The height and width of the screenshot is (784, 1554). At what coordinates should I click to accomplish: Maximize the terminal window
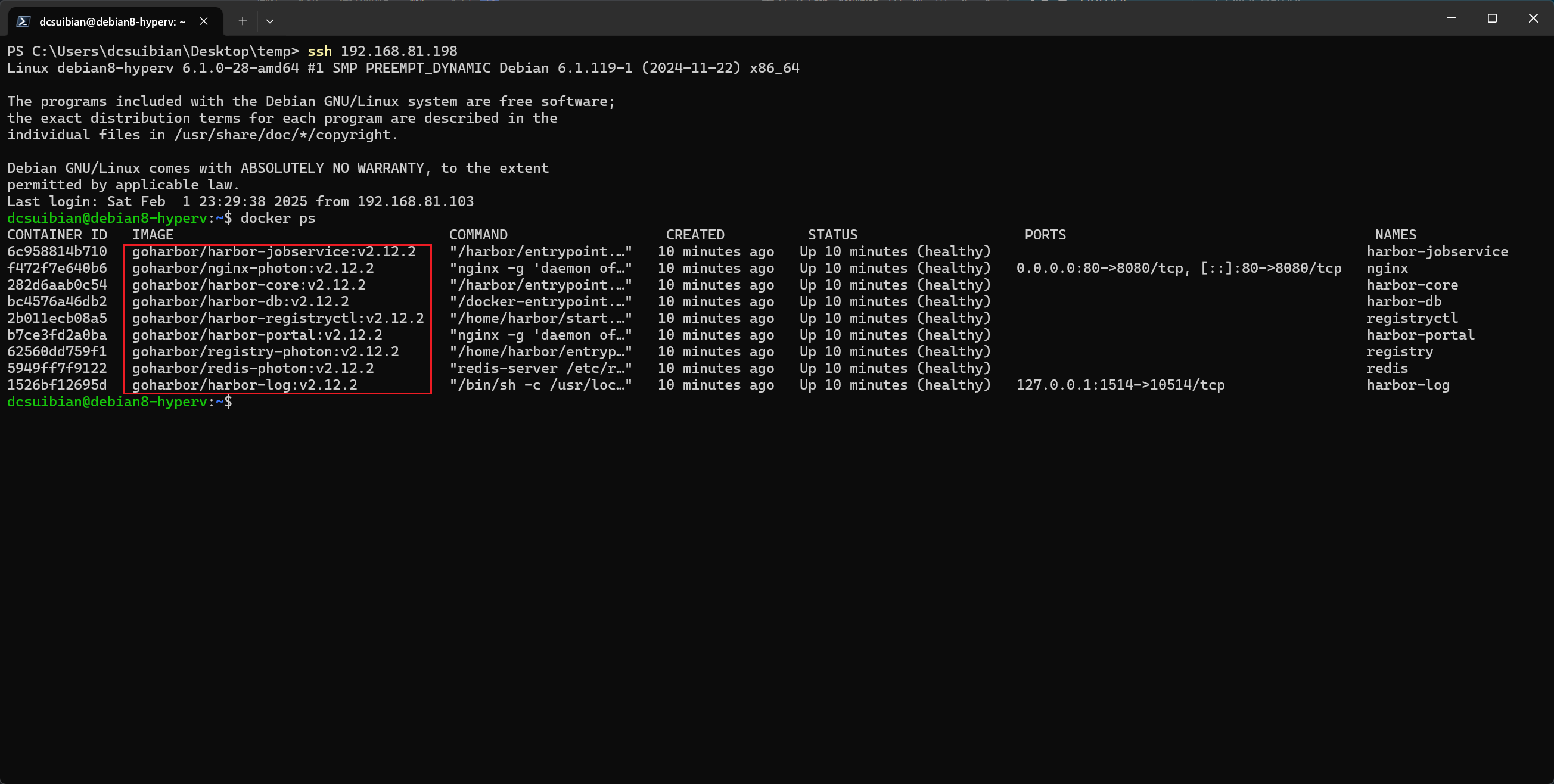tap(1492, 18)
